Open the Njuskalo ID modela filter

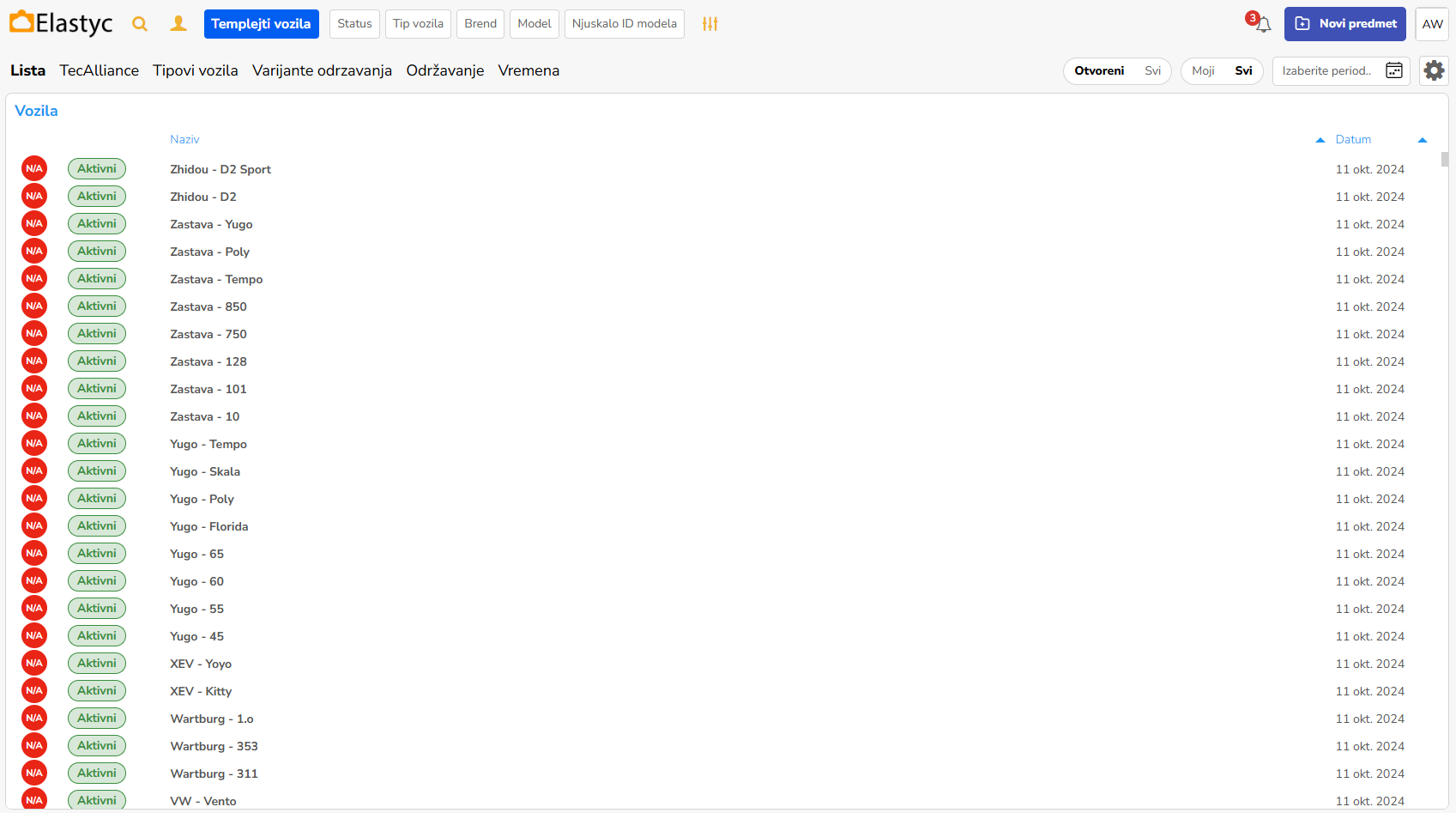click(x=625, y=24)
